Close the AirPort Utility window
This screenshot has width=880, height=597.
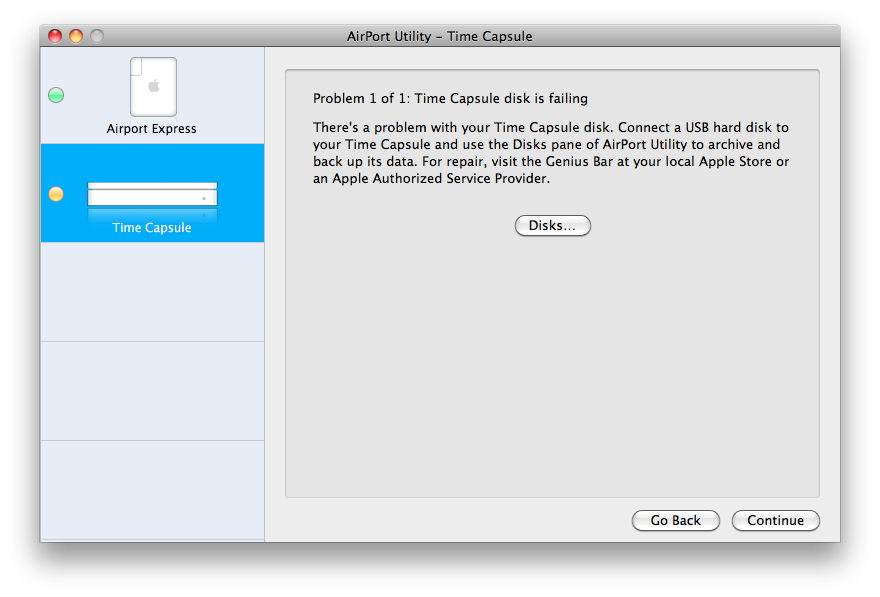point(55,36)
